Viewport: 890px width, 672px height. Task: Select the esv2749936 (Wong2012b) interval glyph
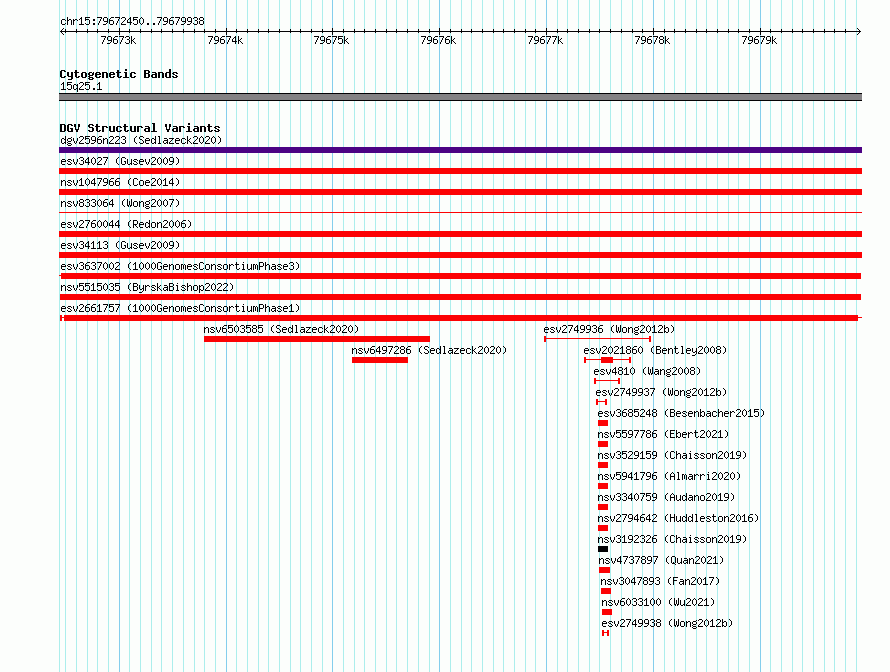597,339
